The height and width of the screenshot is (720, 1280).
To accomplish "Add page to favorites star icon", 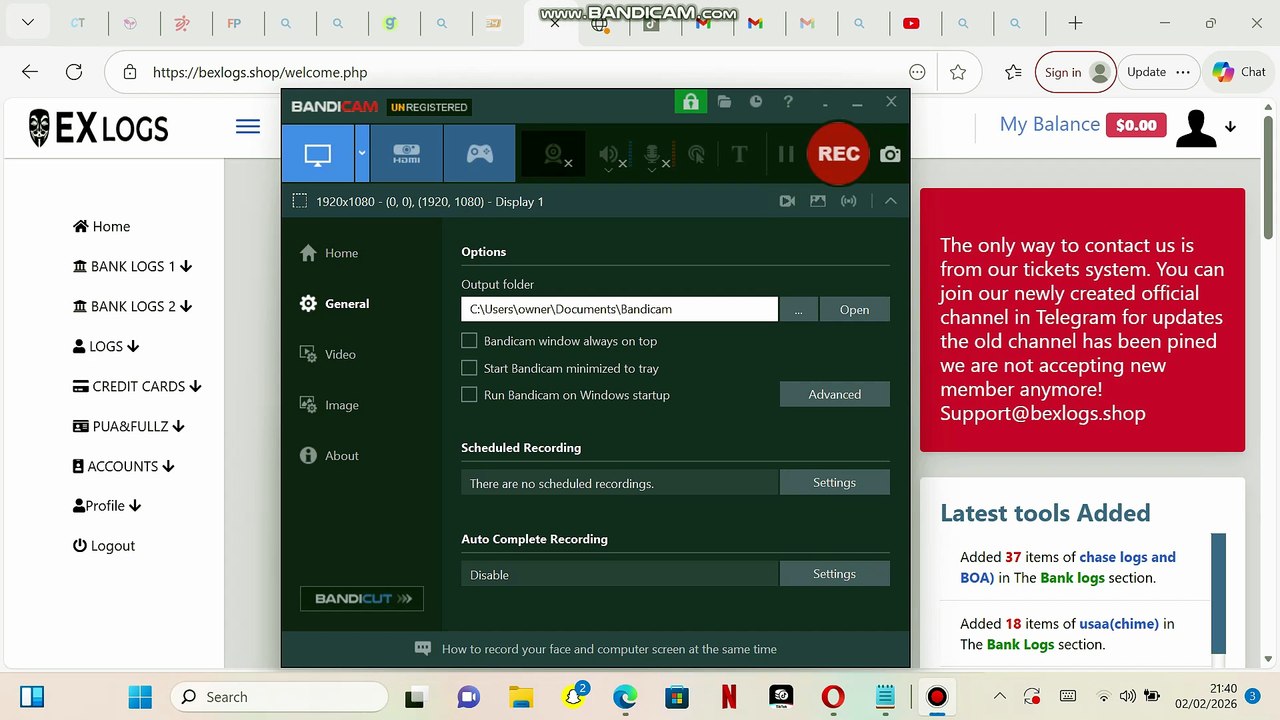I will point(958,72).
